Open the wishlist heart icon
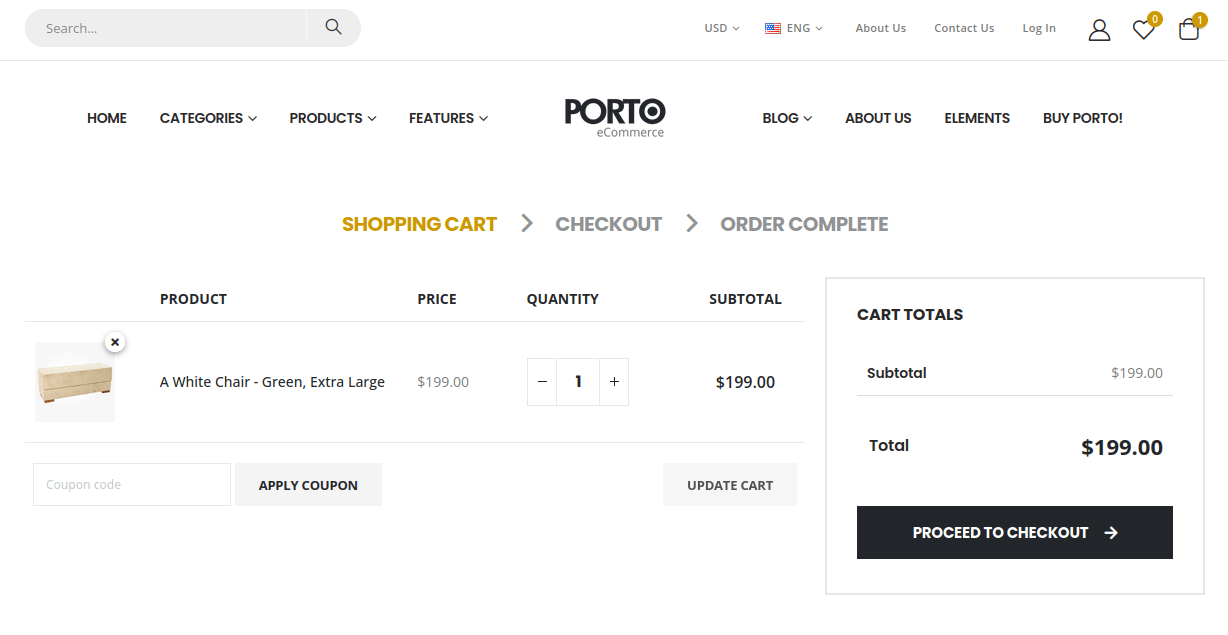 (x=1143, y=31)
